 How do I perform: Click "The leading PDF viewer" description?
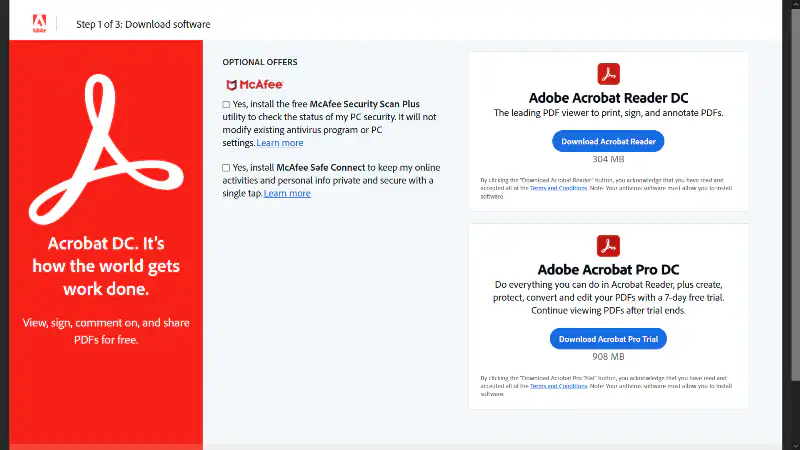[608, 113]
